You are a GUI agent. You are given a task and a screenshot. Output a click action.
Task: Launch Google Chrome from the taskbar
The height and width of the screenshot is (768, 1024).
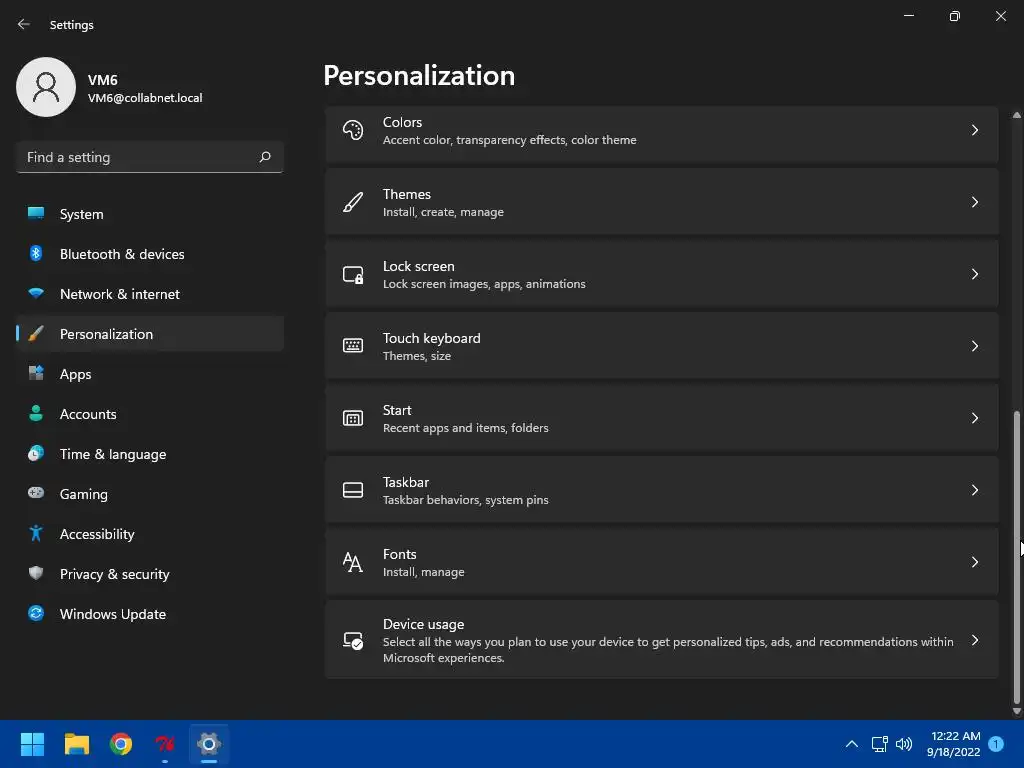click(x=121, y=744)
